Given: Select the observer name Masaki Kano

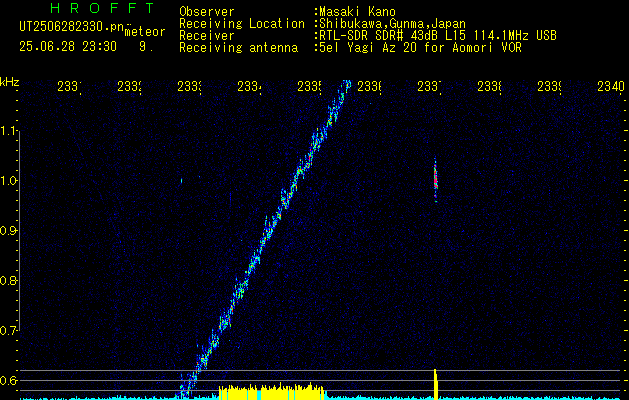Looking at the screenshot, I should click(355, 12).
